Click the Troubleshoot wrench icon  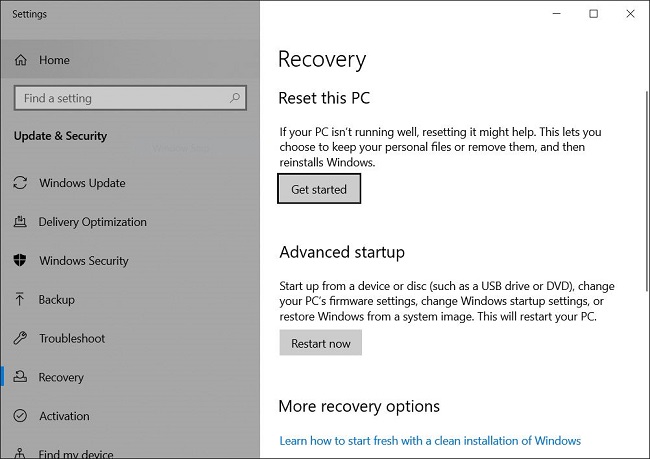point(20,338)
